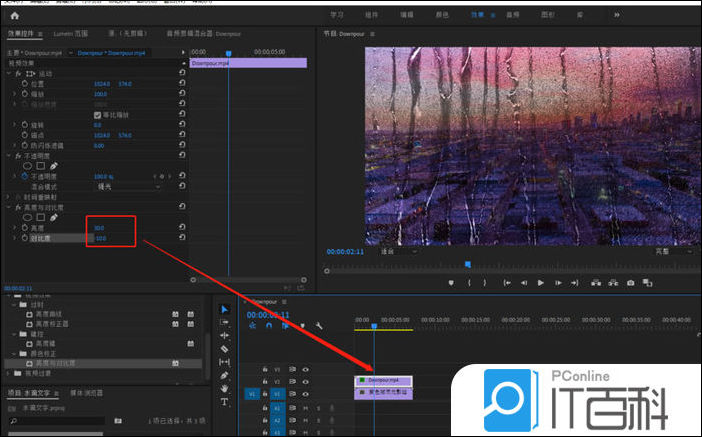Toggle the eye visibility of track V2

point(305,381)
